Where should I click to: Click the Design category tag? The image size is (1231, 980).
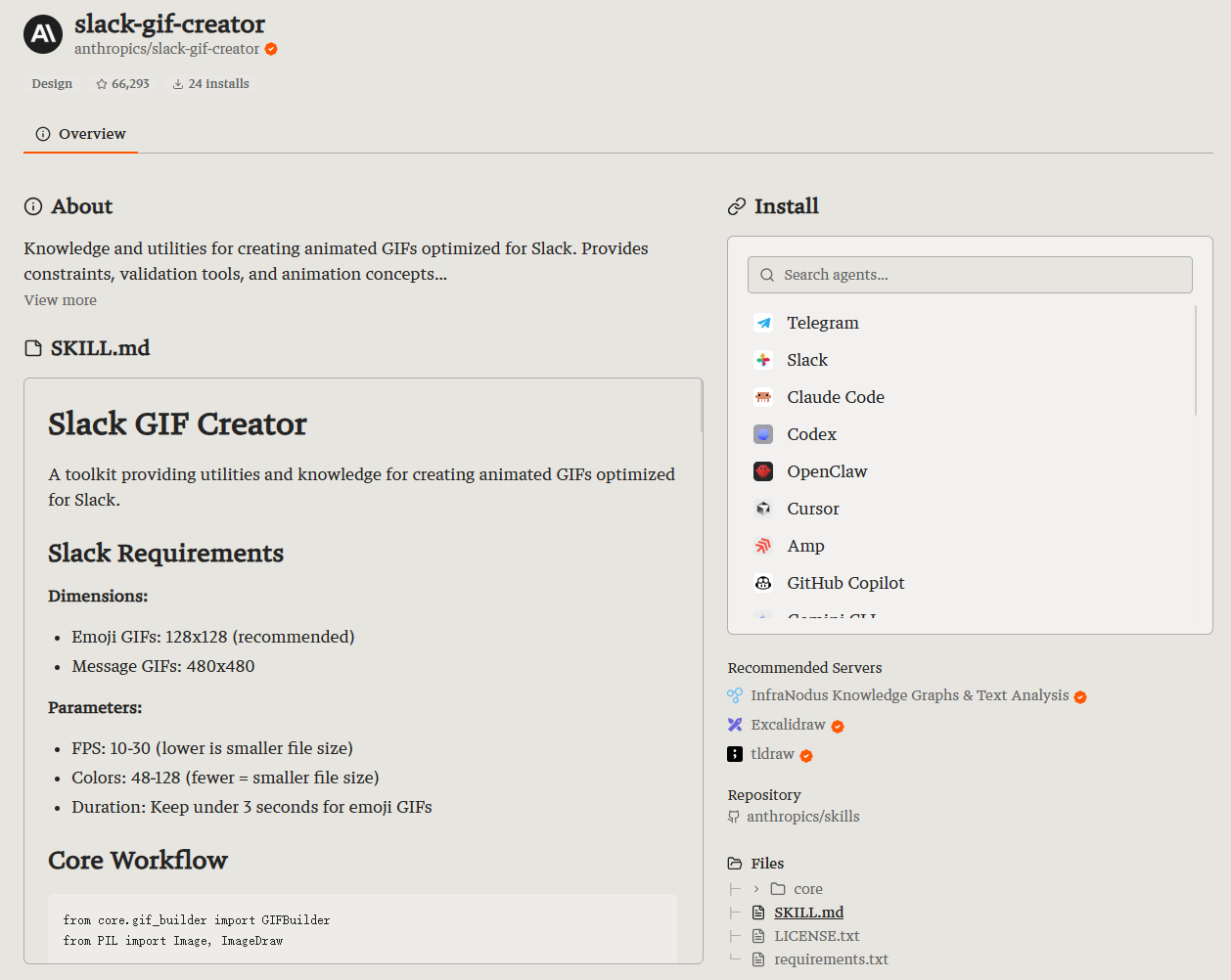click(x=52, y=84)
